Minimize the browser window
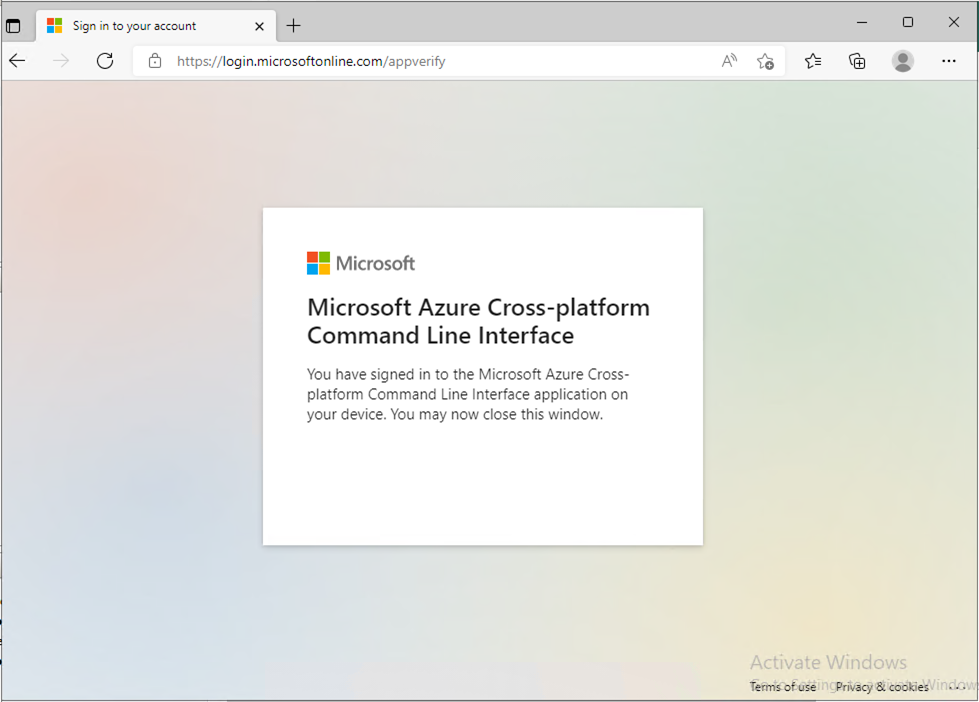Screen dimensions: 979x702 (862, 22)
